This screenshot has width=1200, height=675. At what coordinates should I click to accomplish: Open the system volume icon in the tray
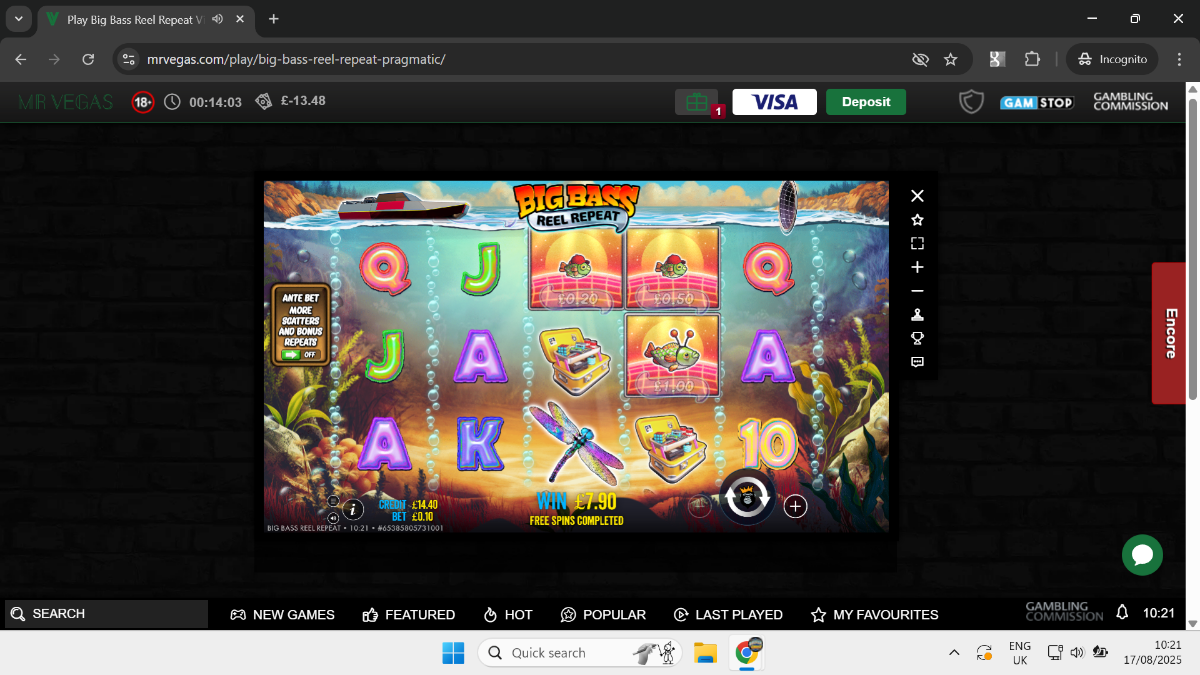pyautogui.click(x=1076, y=653)
